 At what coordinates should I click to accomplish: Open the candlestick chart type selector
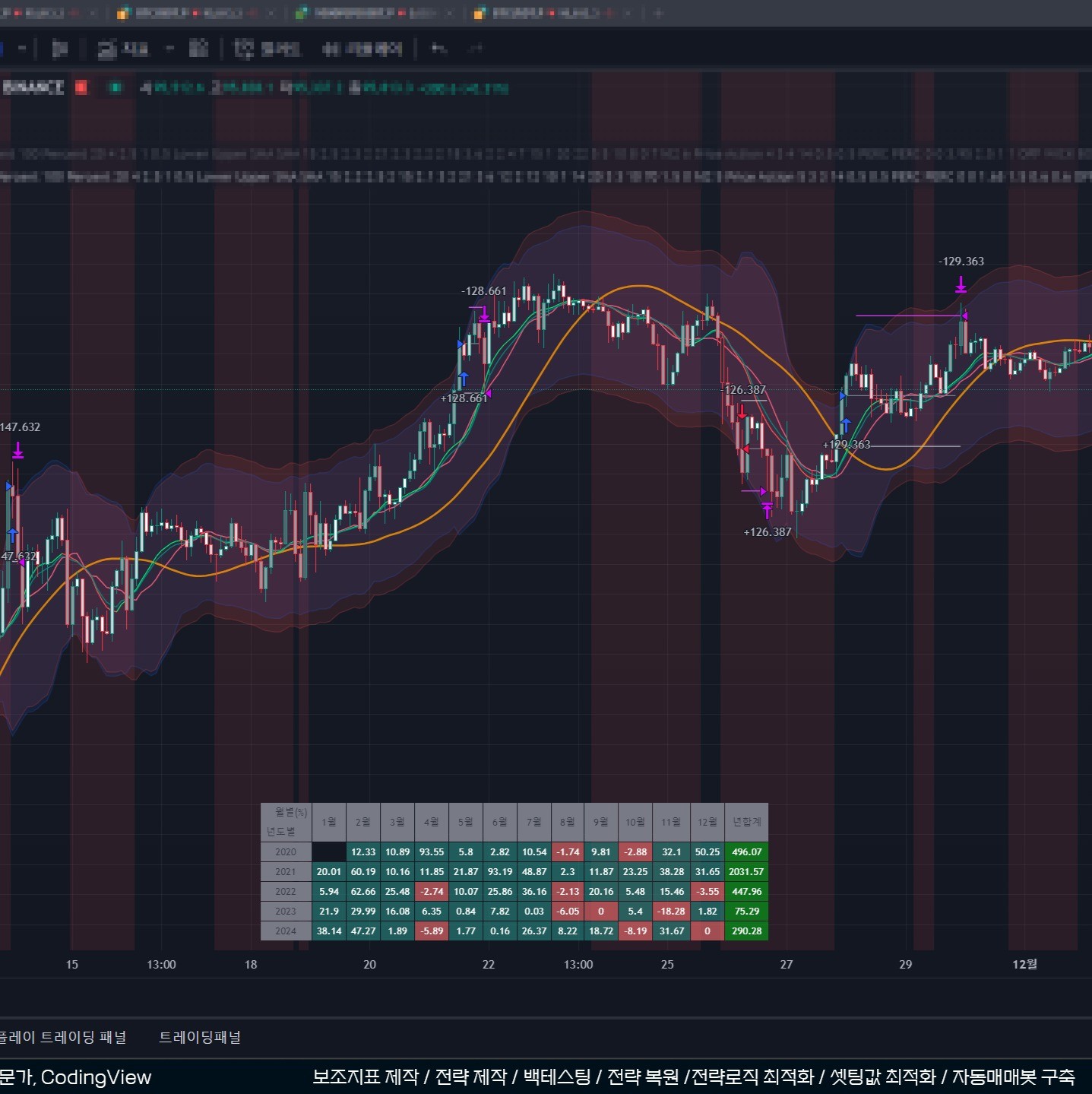[59, 49]
